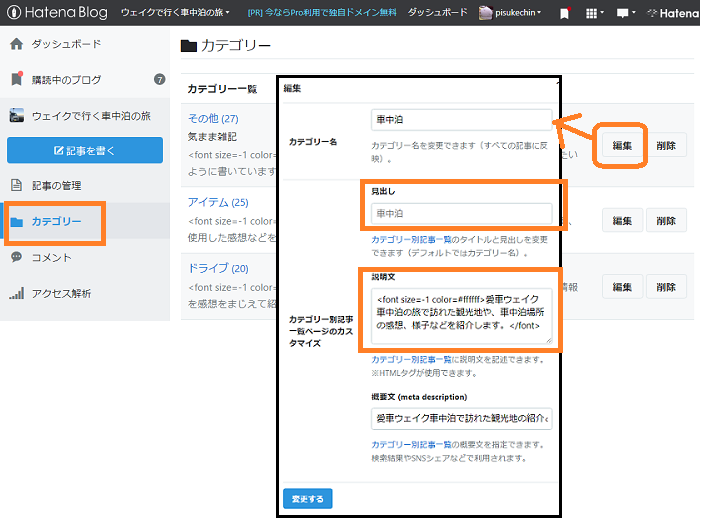The width and height of the screenshot is (702, 518).
Task: Click the カテゴリー page heading
Action: (226, 45)
